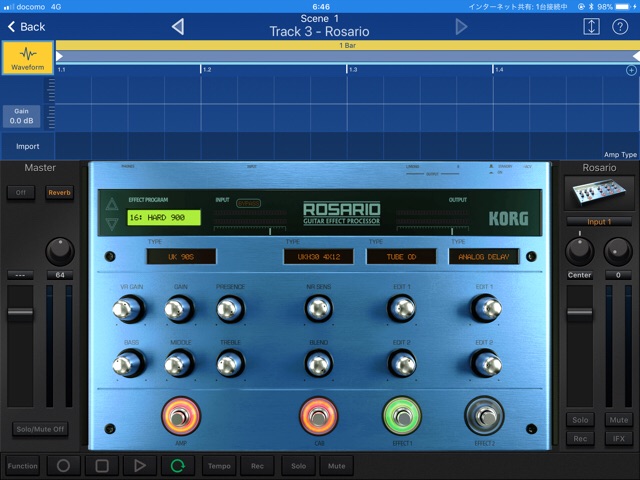
Task: Stop playback with the square stop button
Action: (102, 466)
